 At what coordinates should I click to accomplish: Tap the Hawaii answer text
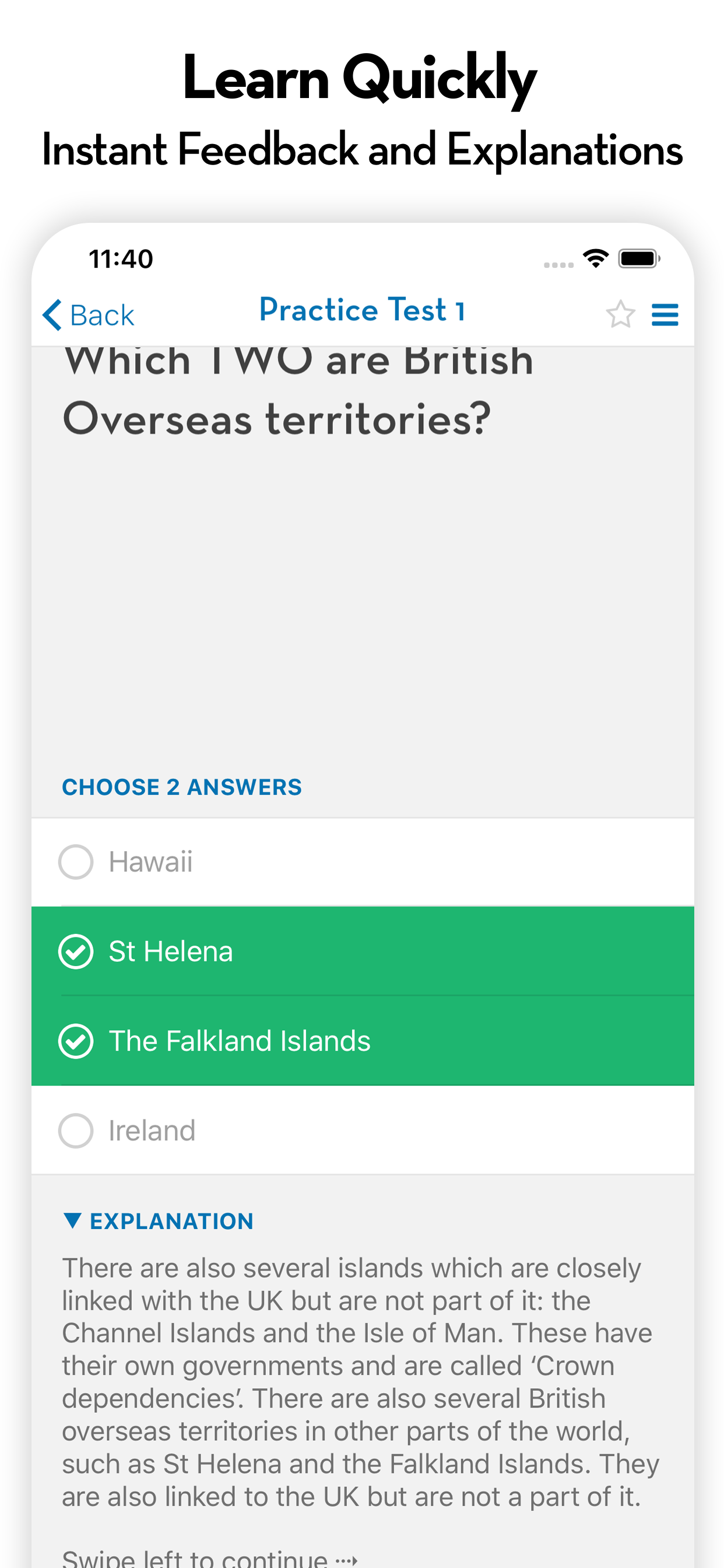point(150,862)
